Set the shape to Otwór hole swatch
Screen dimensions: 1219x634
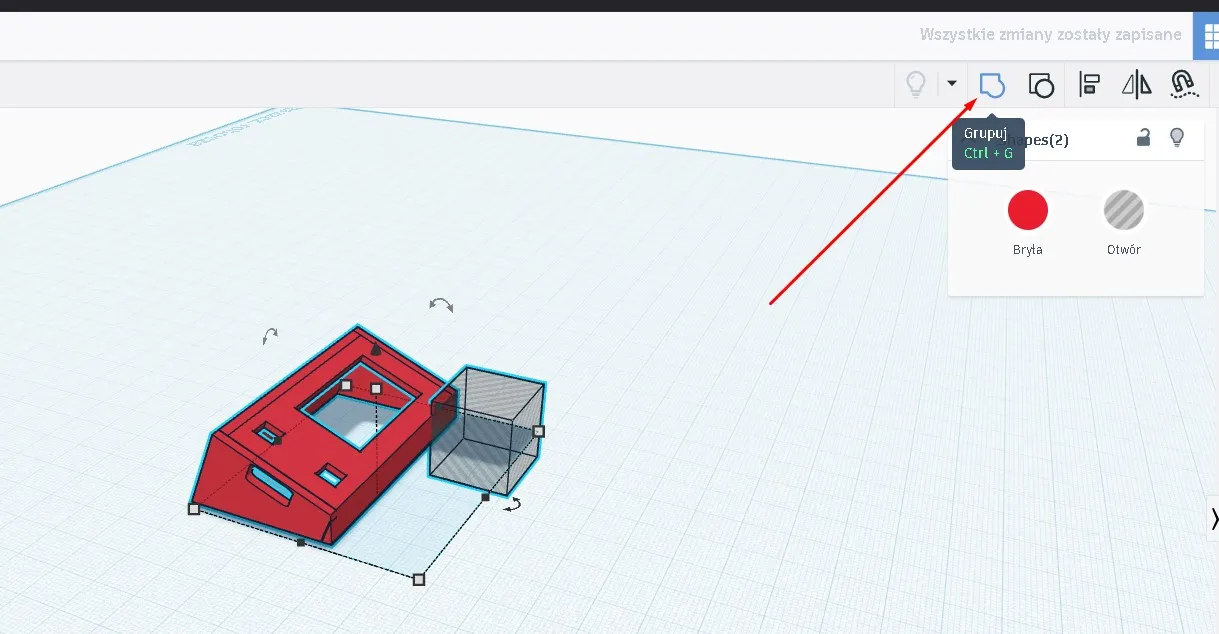point(1123,211)
